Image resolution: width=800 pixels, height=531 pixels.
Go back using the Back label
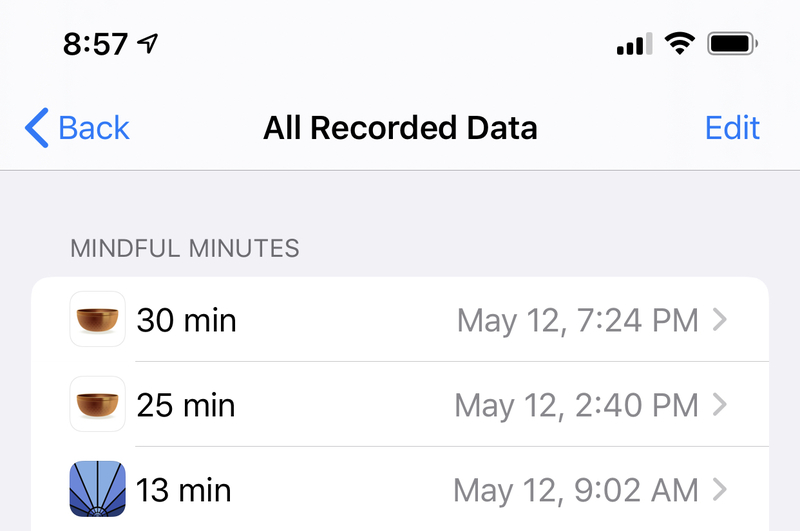pyautogui.click(x=94, y=128)
